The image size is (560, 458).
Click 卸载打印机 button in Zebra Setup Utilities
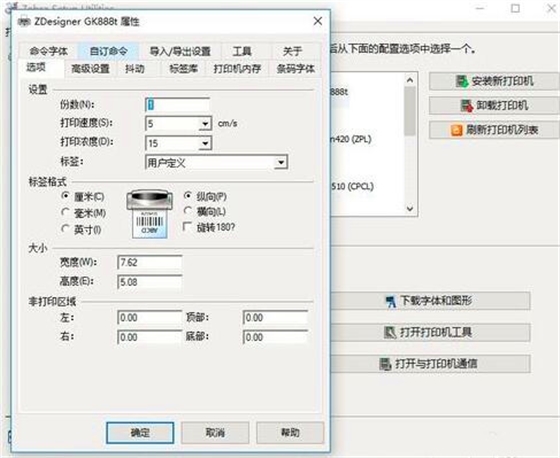495,106
